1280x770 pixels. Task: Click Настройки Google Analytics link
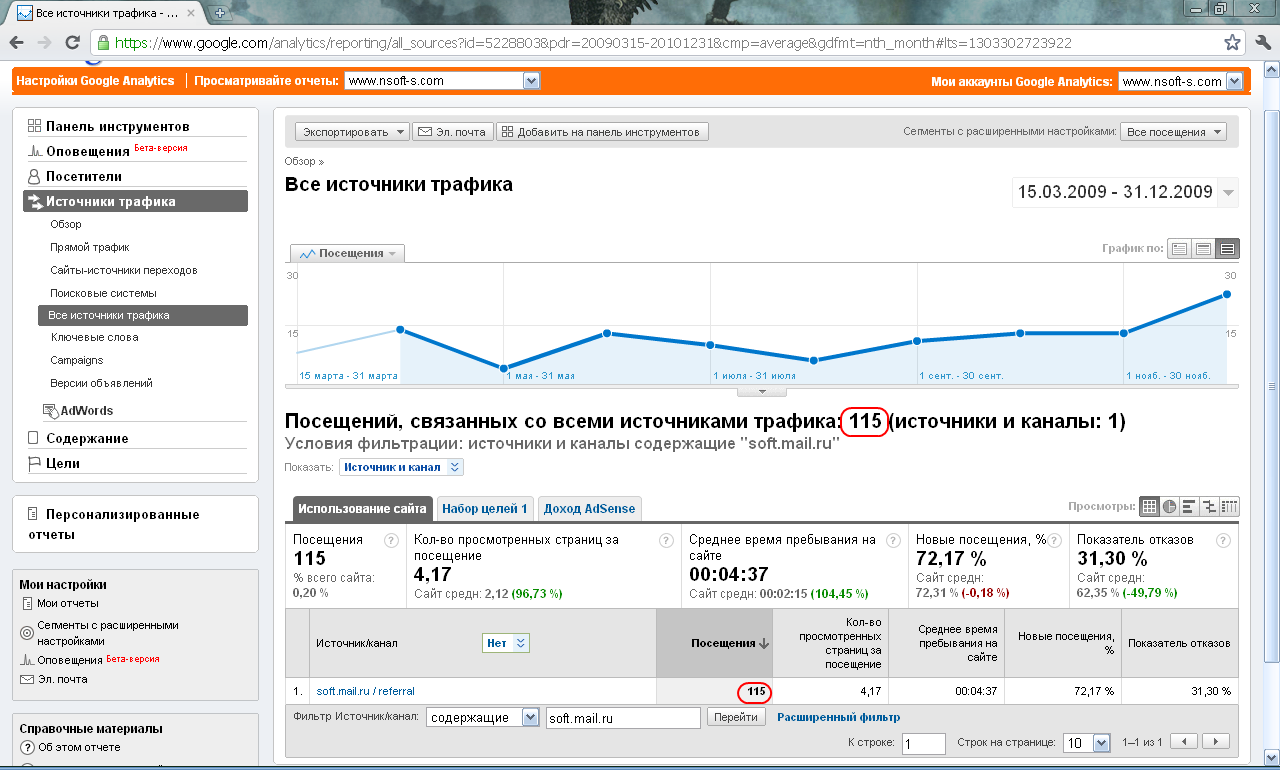click(x=95, y=81)
